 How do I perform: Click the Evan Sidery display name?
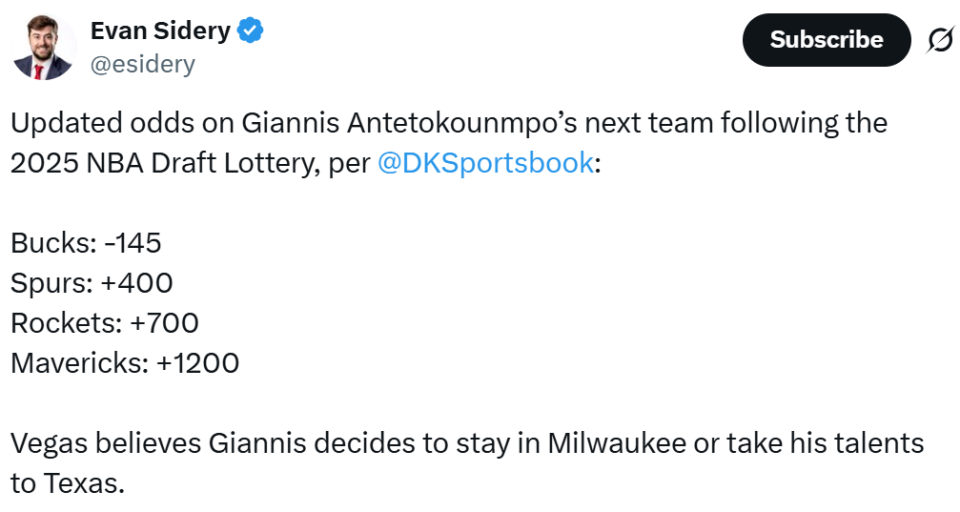point(160,32)
